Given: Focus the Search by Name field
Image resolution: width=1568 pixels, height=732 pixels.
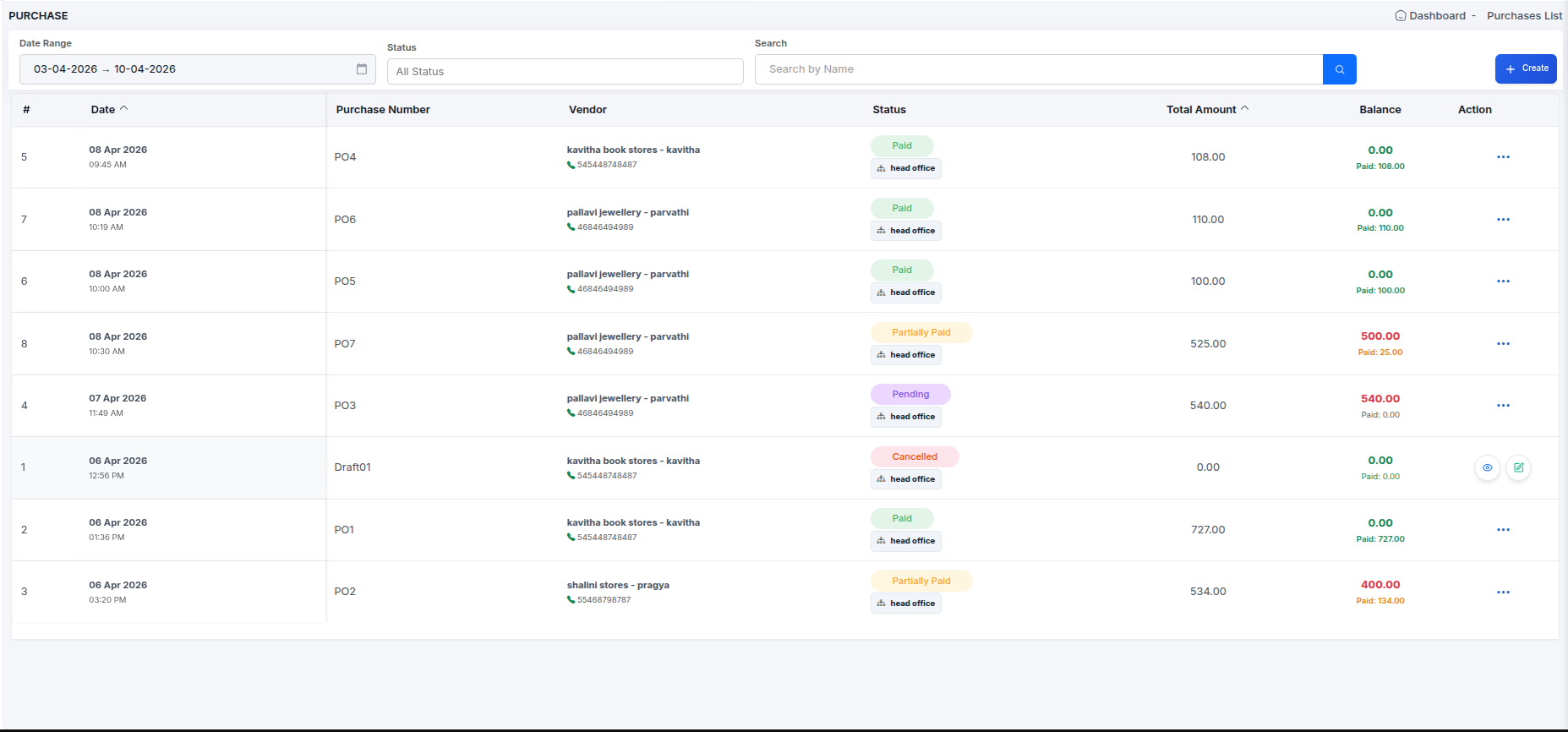Looking at the screenshot, I should click(1038, 69).
